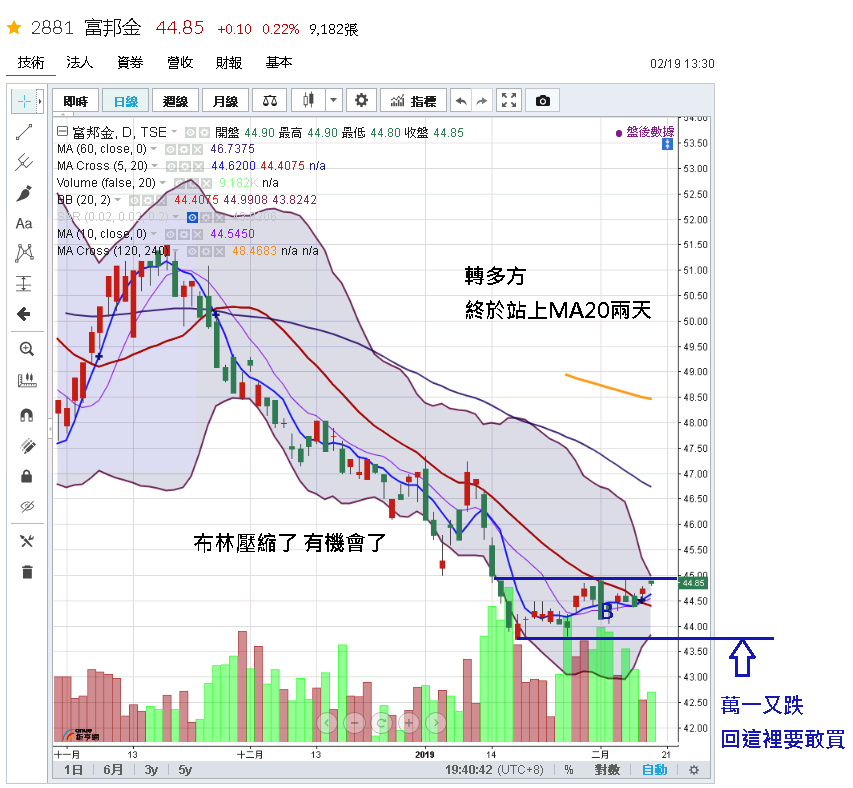
Task: Select the pitchfork drawing tool
Action: (24, 162)
